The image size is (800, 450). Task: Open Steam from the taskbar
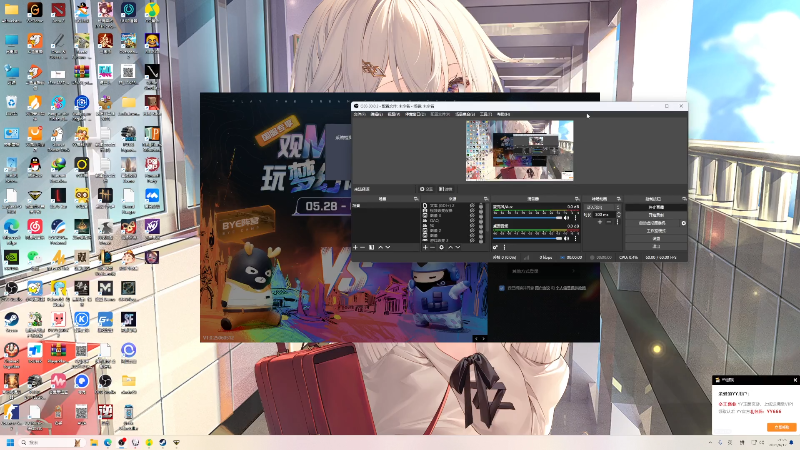pos(162,442)
